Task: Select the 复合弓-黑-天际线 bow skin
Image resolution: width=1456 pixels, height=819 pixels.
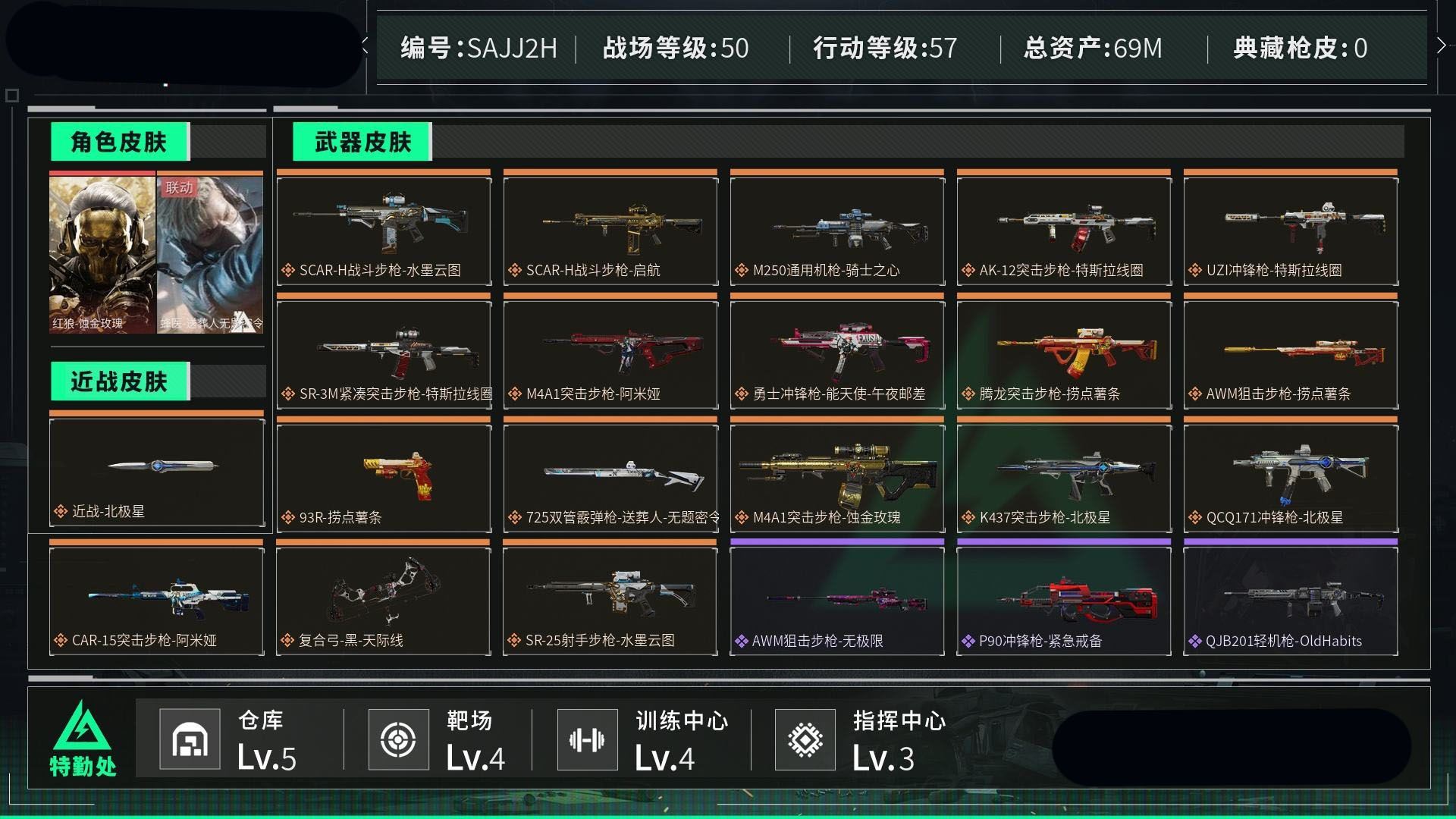Action: pyautogui.click(x=384, y=601)
